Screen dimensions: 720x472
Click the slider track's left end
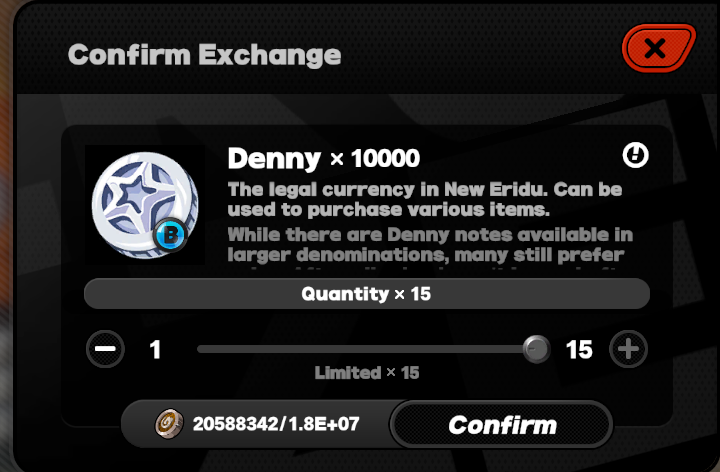pos(202,349)
